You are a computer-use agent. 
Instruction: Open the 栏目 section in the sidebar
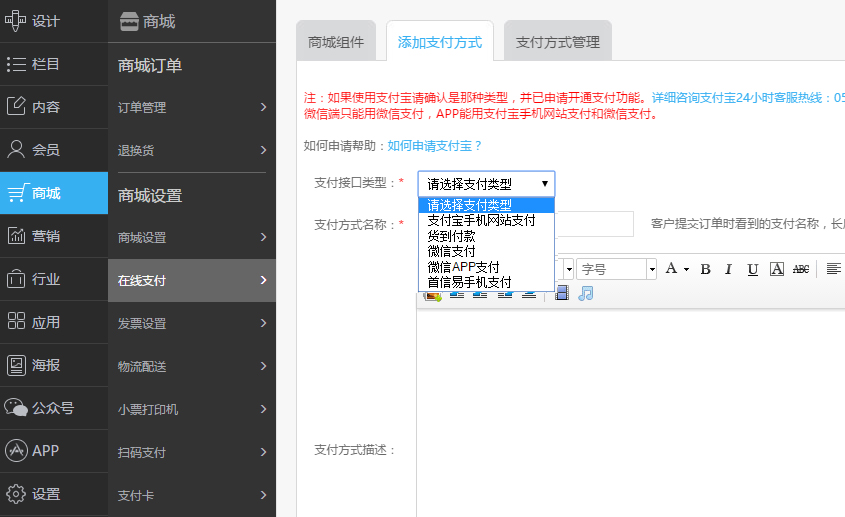tap(54, 64)
